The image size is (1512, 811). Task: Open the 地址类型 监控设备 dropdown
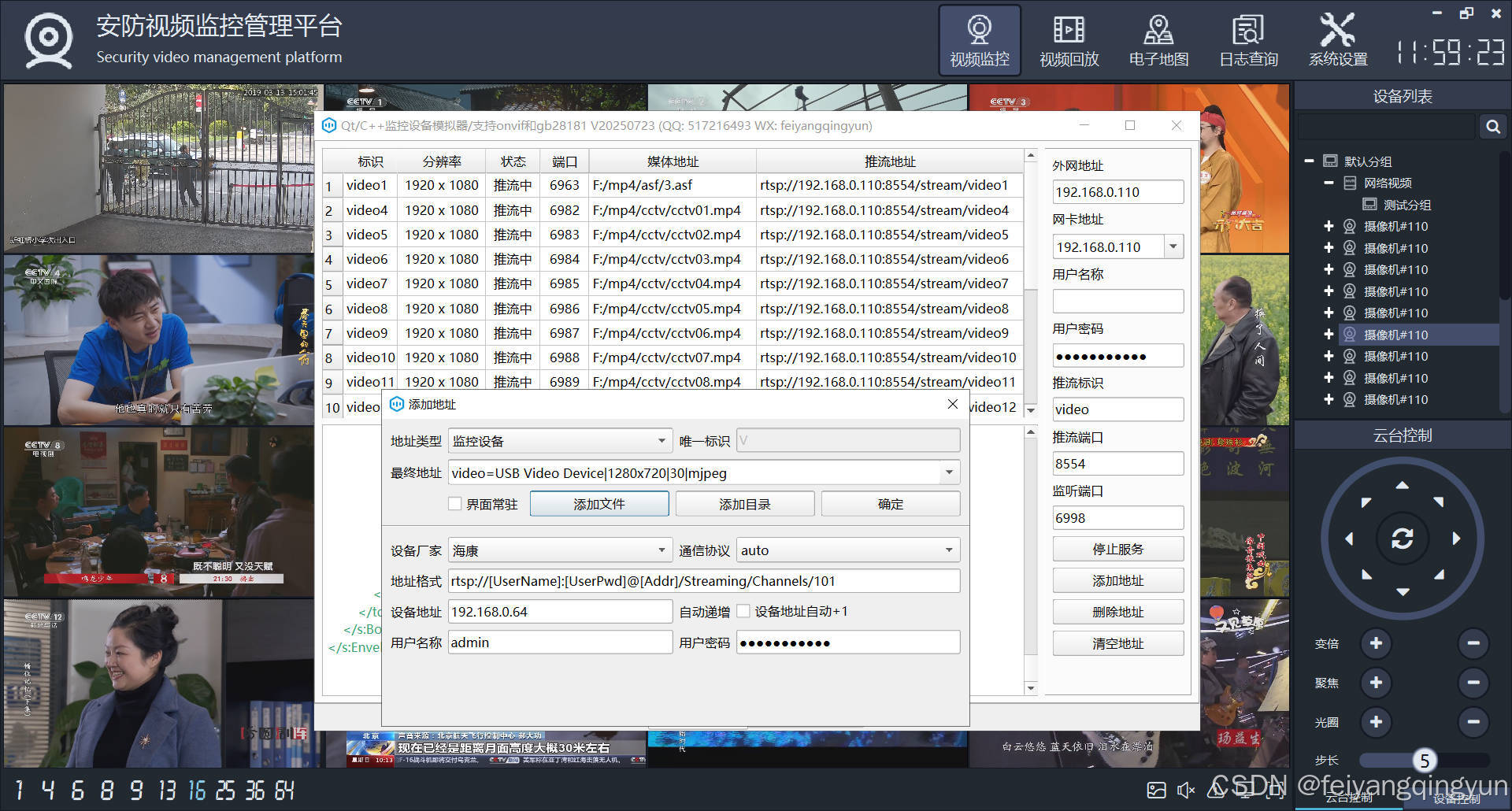(660, 440)
